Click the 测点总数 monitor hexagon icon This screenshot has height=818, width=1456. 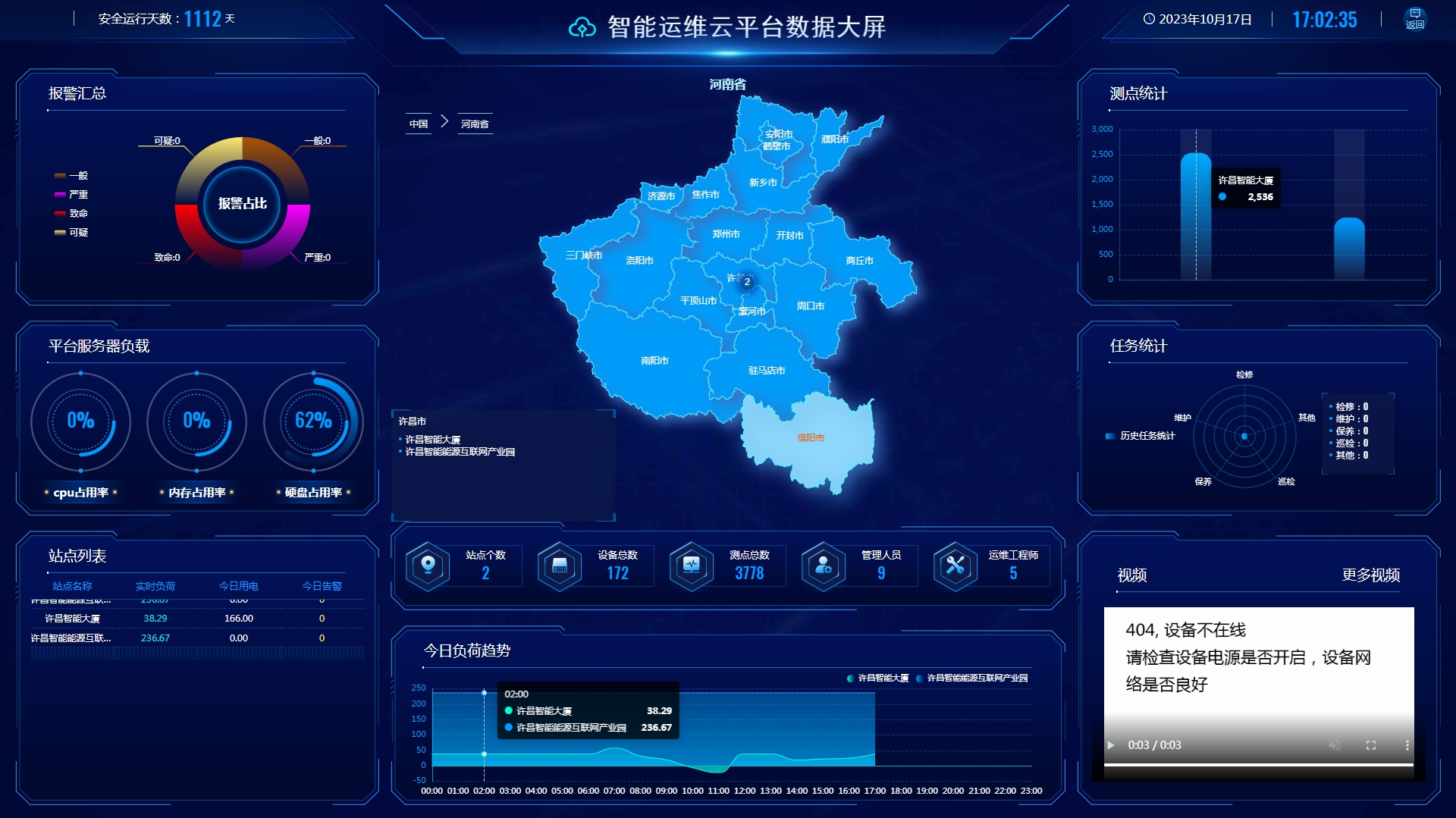point(692,566)
